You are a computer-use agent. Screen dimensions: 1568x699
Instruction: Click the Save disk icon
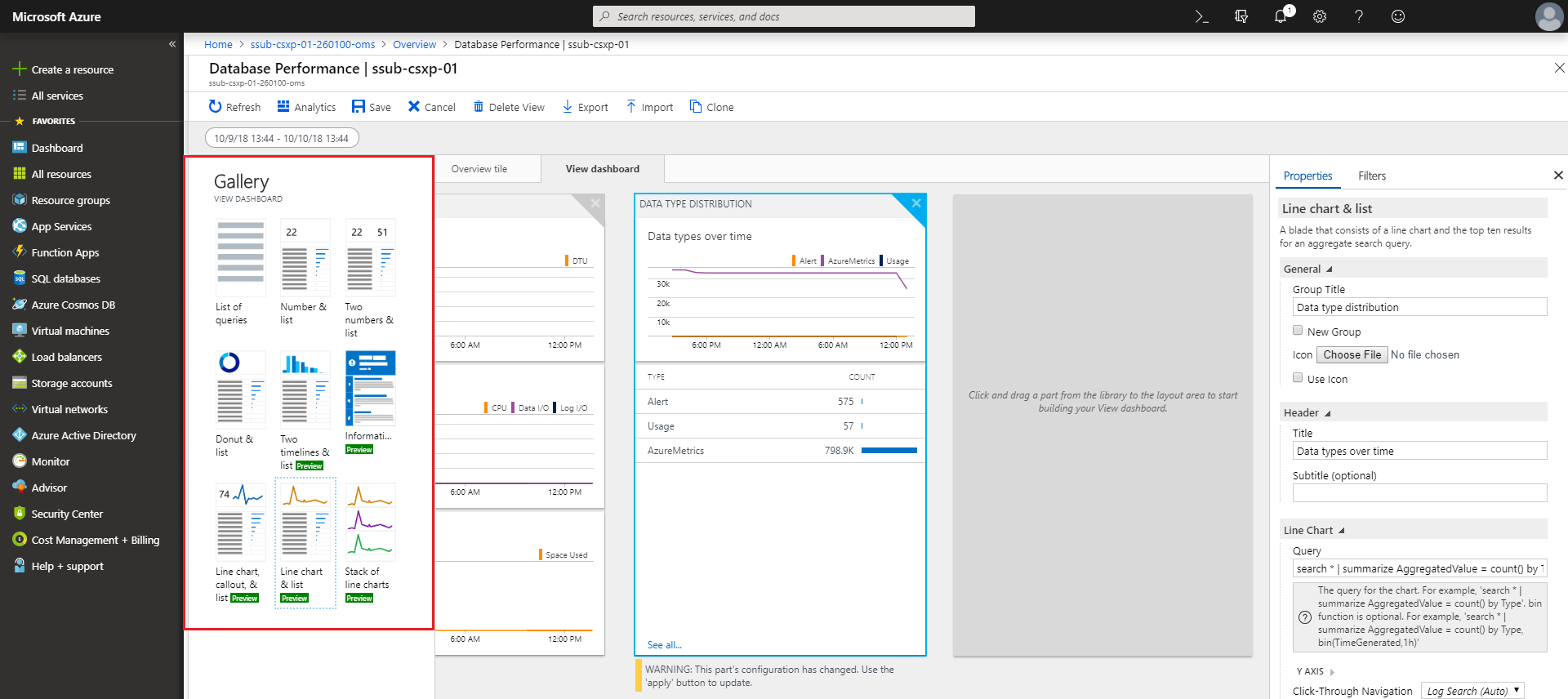tap(359, 107)
